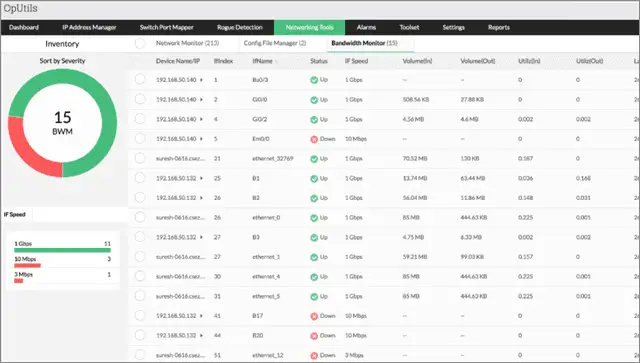640x363 pixels.
Task: Click the Up status icon for B1
Action: pyautogui.click(x=314, y=179)
